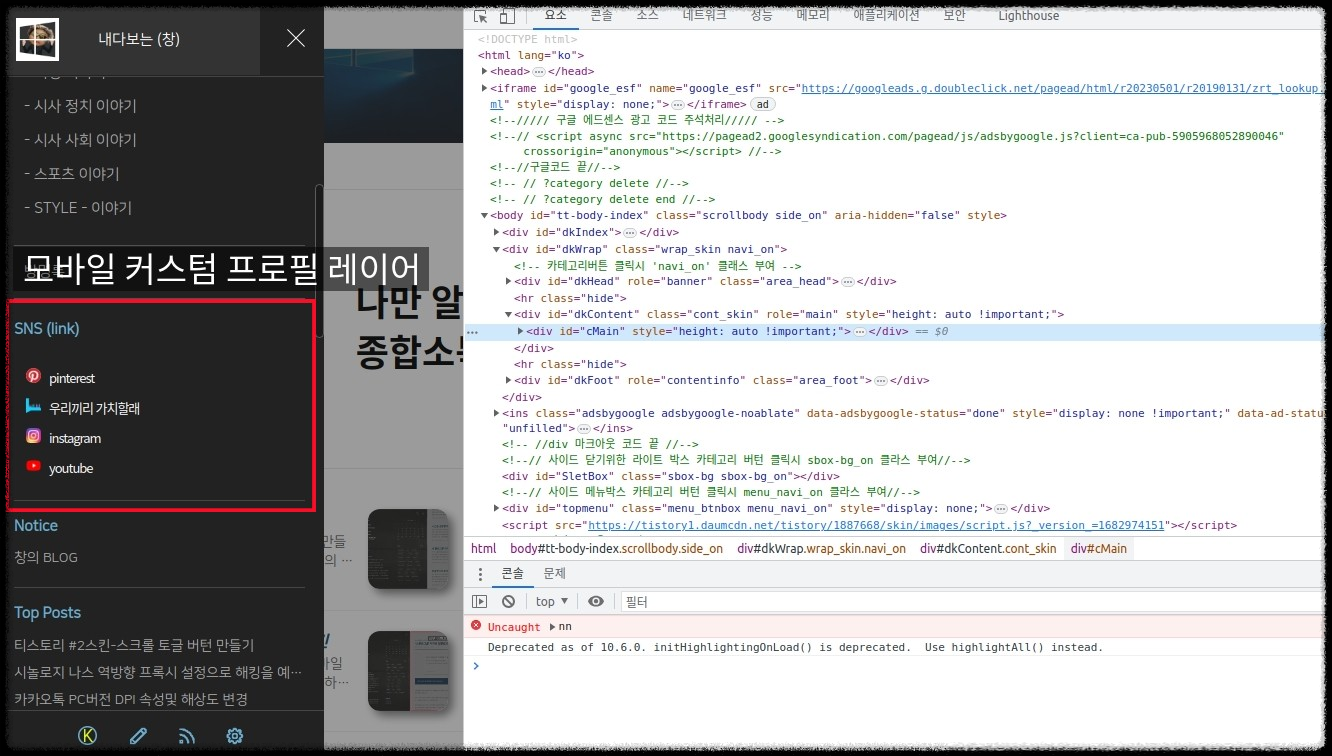The height and width of the screenshot is (756, 1332).
Task: Expand the head element node
Action: [484, 71]
